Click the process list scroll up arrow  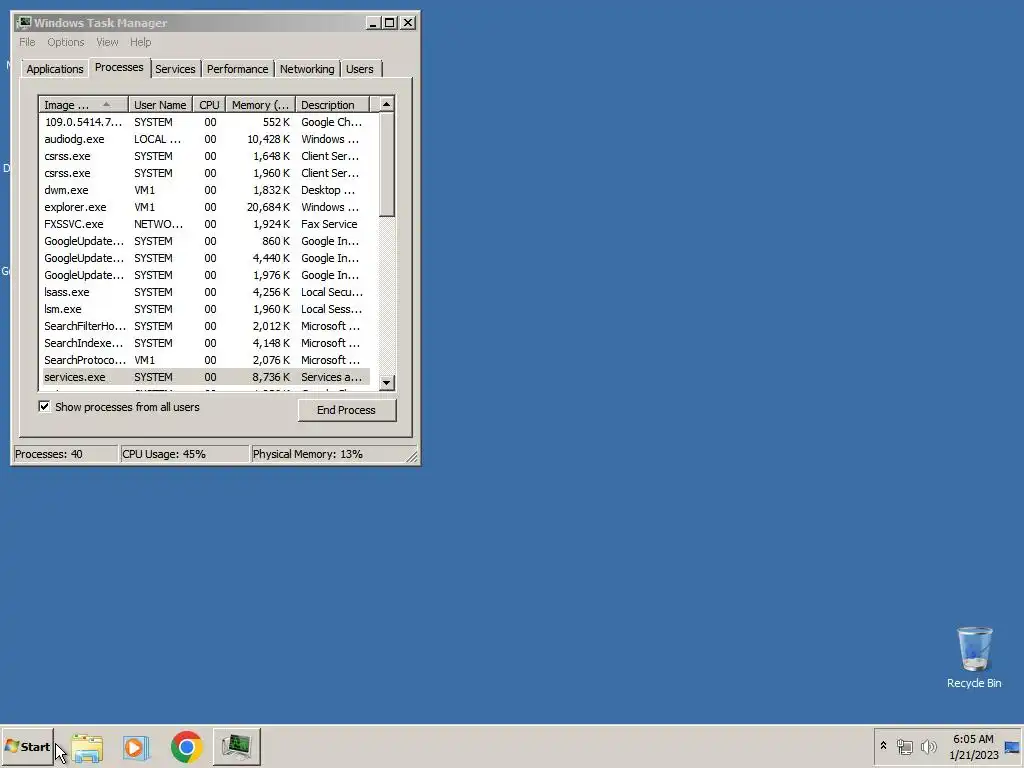point(387,104)
